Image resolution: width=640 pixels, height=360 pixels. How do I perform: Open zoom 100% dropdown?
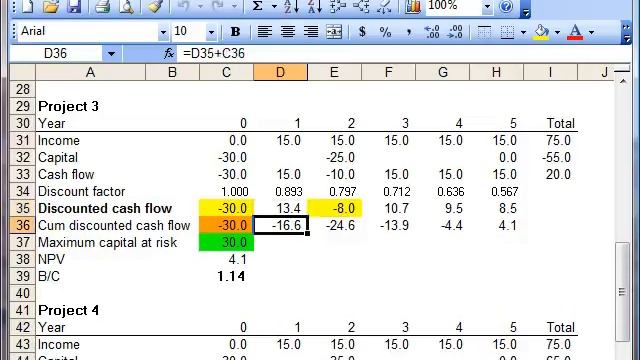[487, 6]
